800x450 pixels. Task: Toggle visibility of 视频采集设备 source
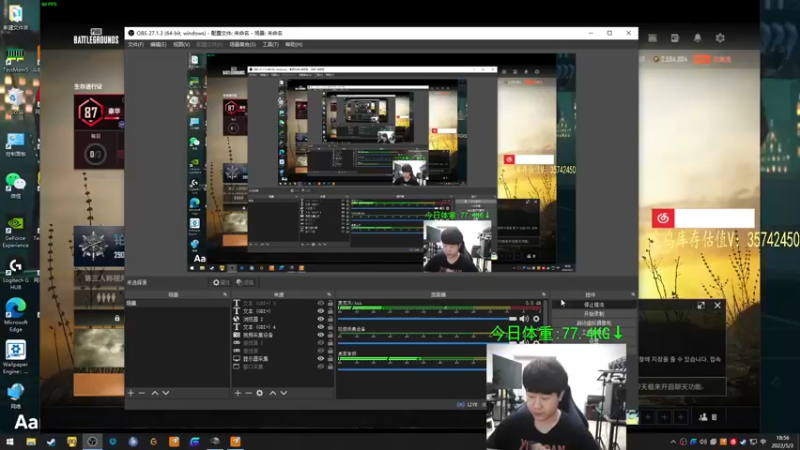click(x=321, y=335)
